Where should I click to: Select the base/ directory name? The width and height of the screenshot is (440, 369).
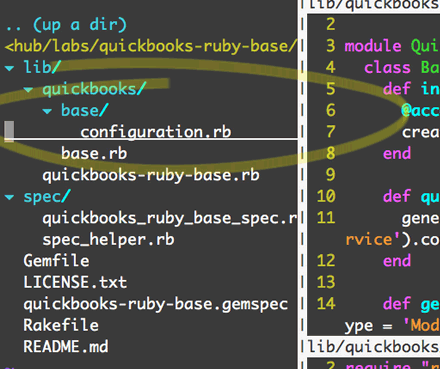(85, 111)
